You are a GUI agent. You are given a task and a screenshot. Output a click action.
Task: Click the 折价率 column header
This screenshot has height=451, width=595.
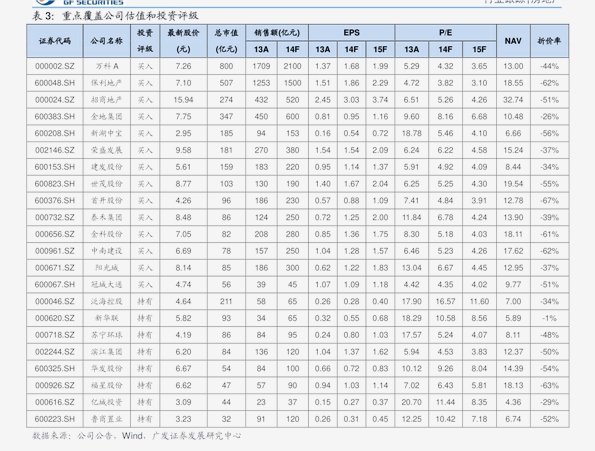[x=549, y=41]
